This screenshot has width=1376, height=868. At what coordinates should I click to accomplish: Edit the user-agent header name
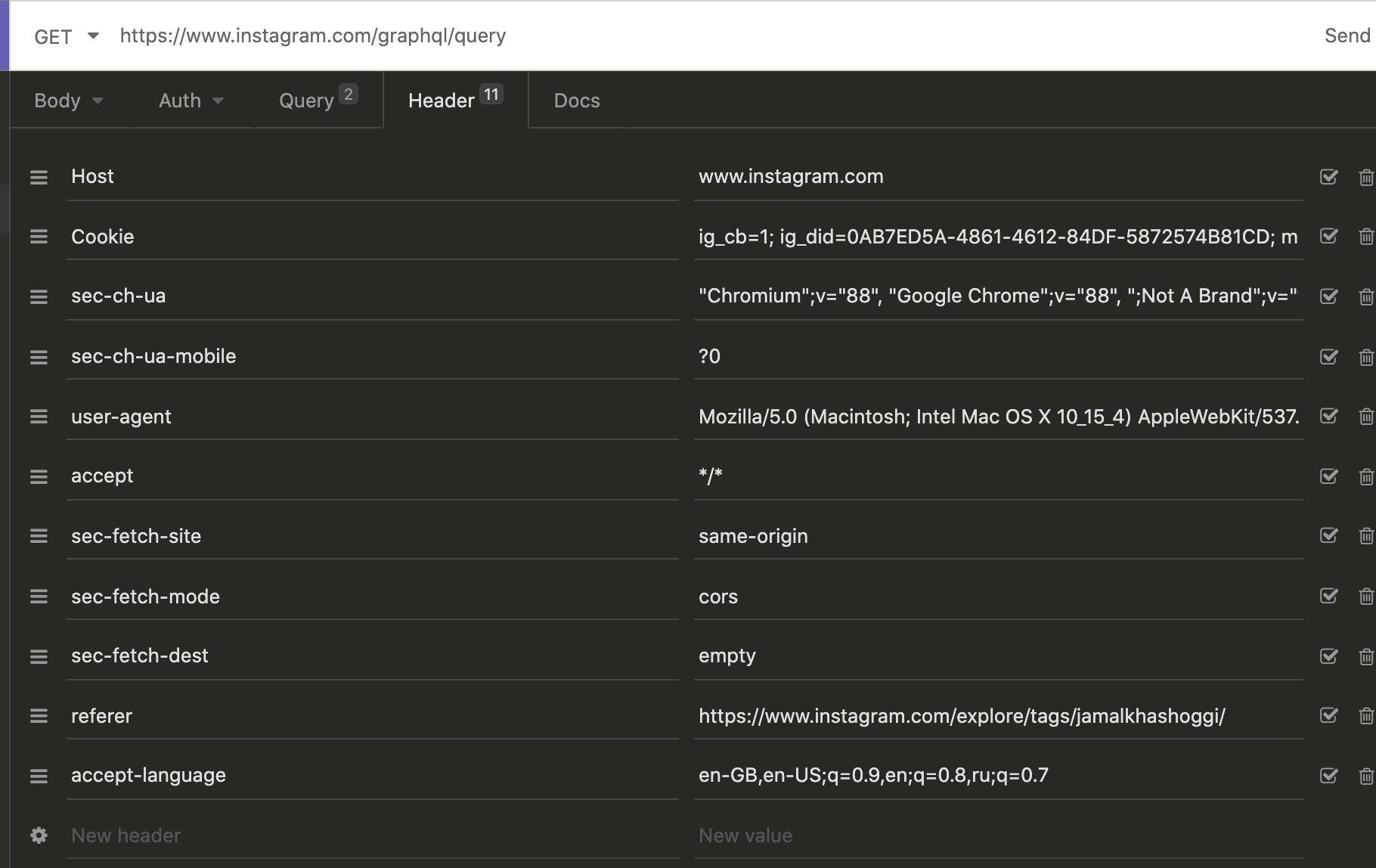(372, 417)
